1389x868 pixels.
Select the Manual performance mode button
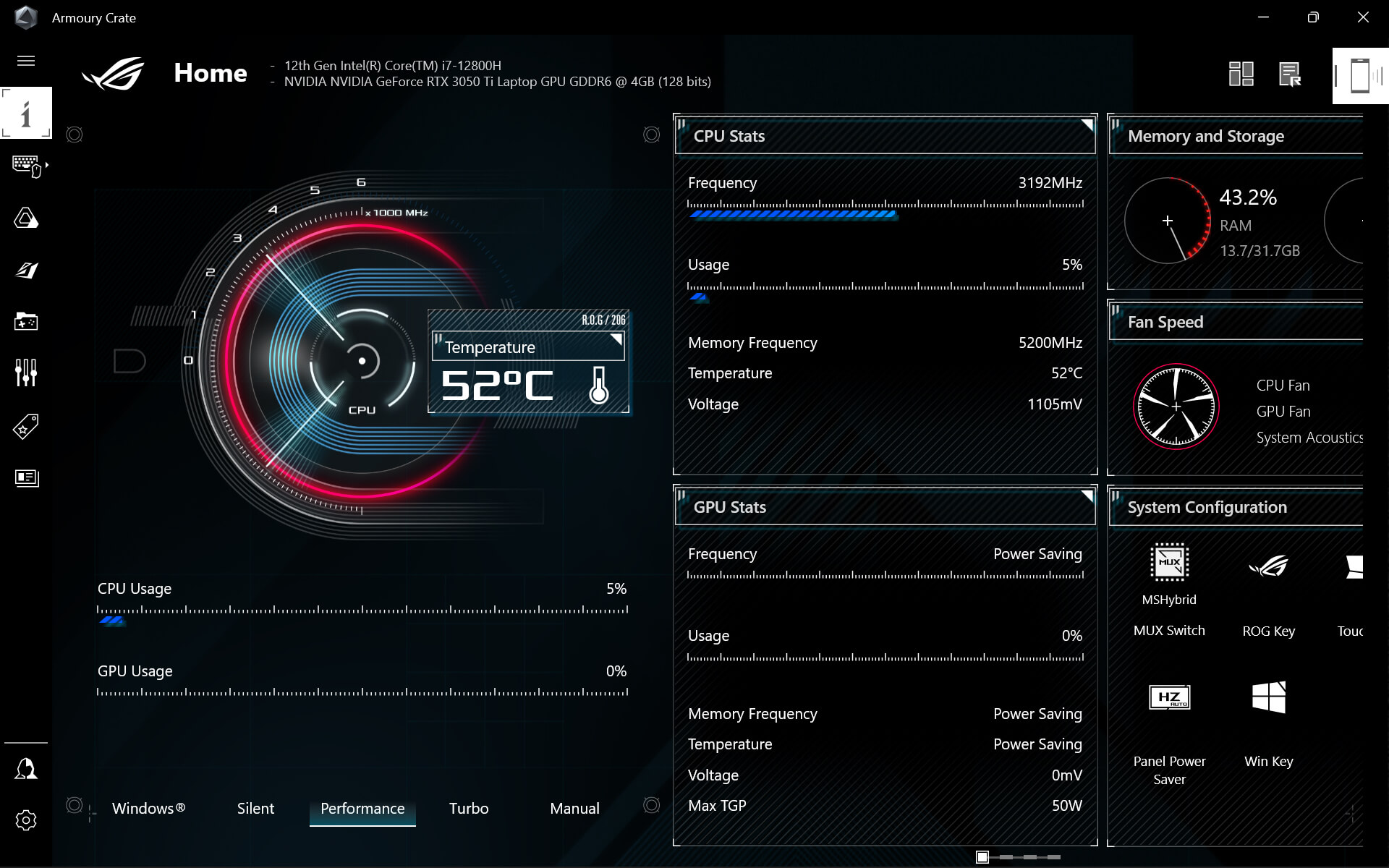tap(574, 808)
